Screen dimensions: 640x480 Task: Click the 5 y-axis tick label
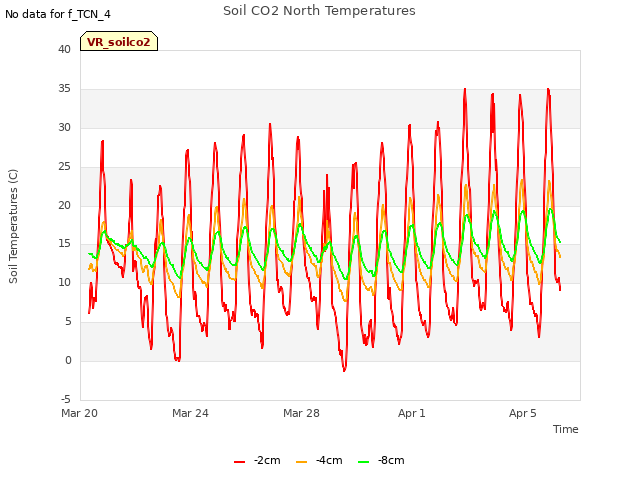[x=68, y=322]
